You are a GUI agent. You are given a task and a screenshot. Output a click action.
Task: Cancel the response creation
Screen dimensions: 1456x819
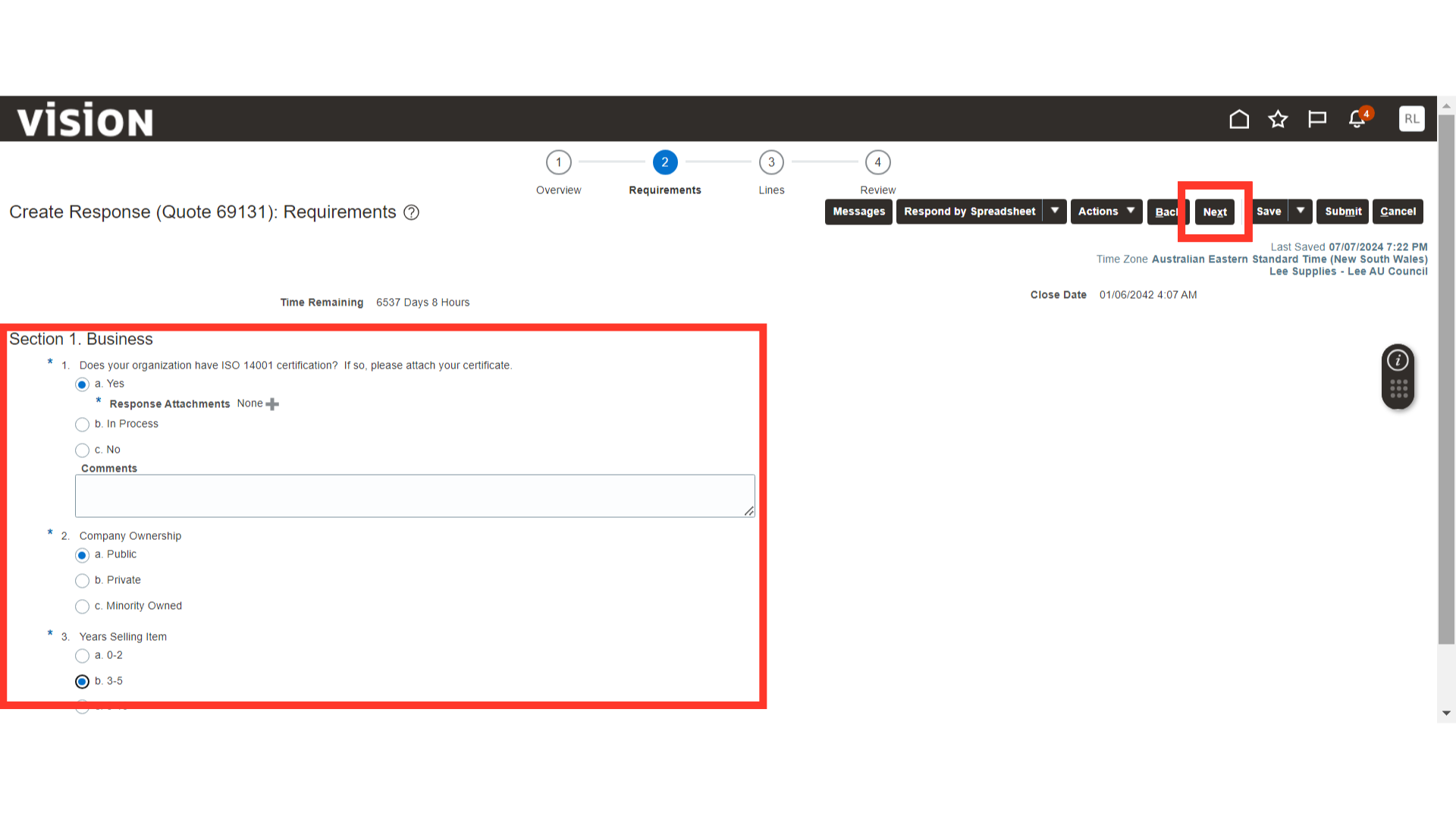(x=1398, y=212)
